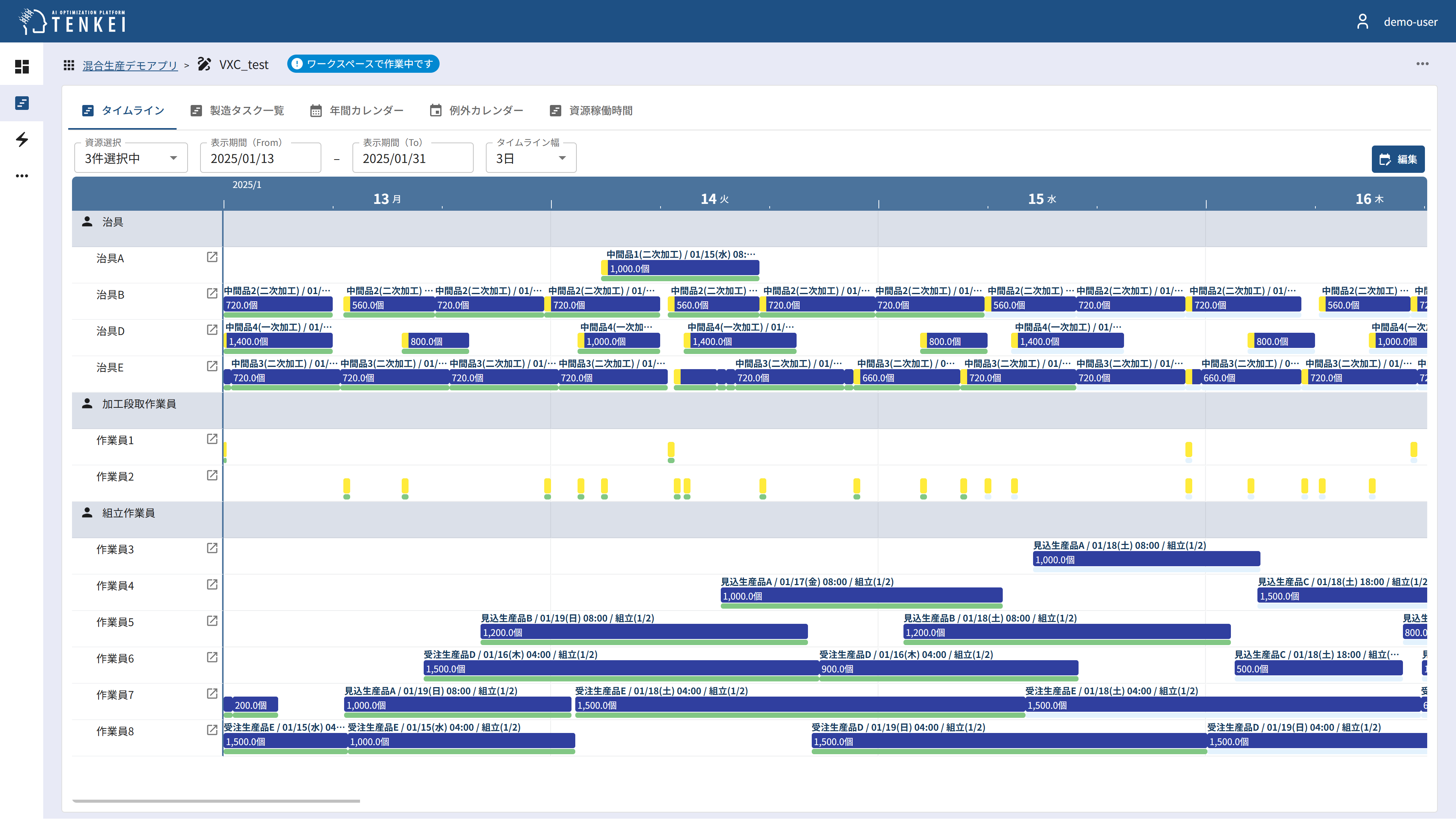Open the dashboard icon in left sidebar

click(x=22, y=67)
